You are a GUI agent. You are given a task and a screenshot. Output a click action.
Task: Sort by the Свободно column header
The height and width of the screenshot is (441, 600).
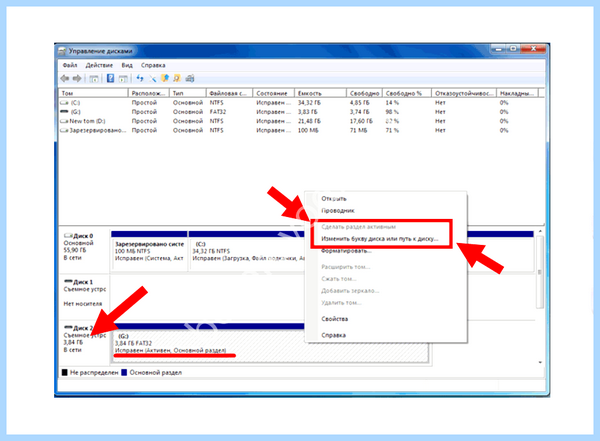click(x=364, y=93)
